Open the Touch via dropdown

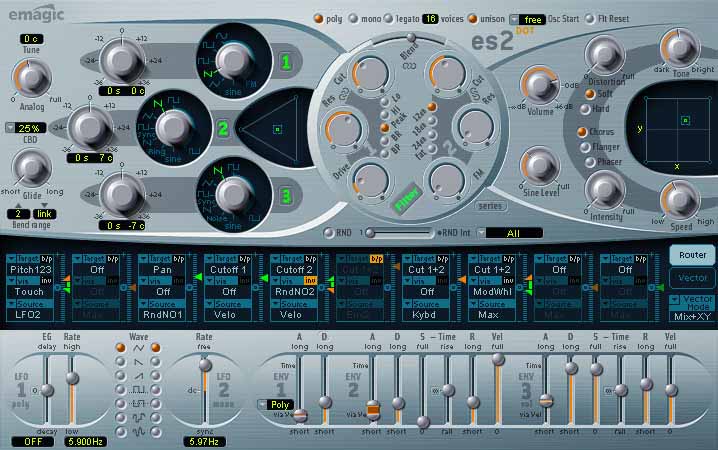coord(30,292)
